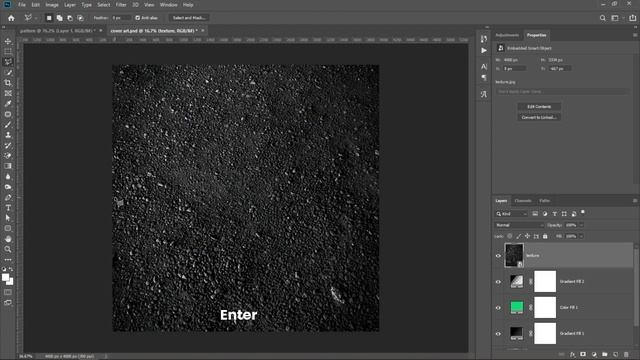This screenshot has height=360, width=640.
Task: Select the Gradient tool
Action: [x=8, y=166]
